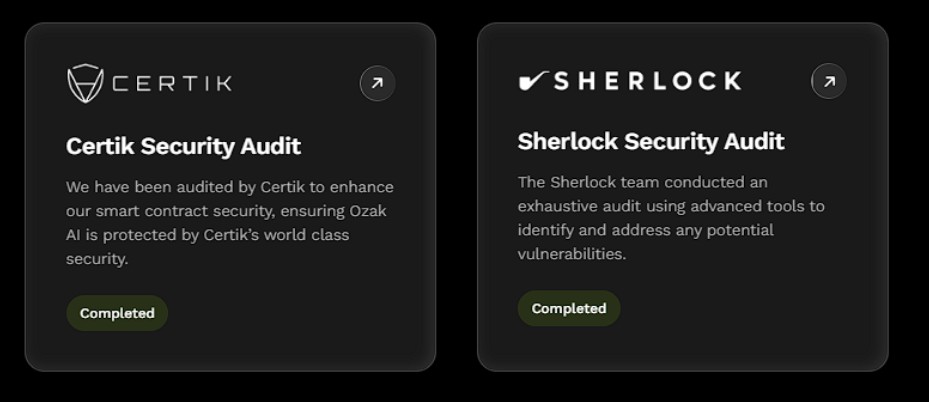The height and width of the screenshot is (402, 929).
Task: Open the Certik audit arrow link
Action: coord(377,84)
